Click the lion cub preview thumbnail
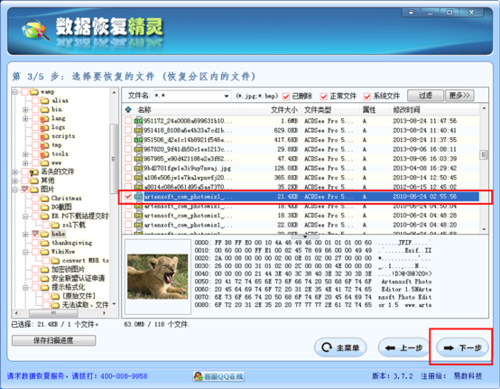 [158, 276]
